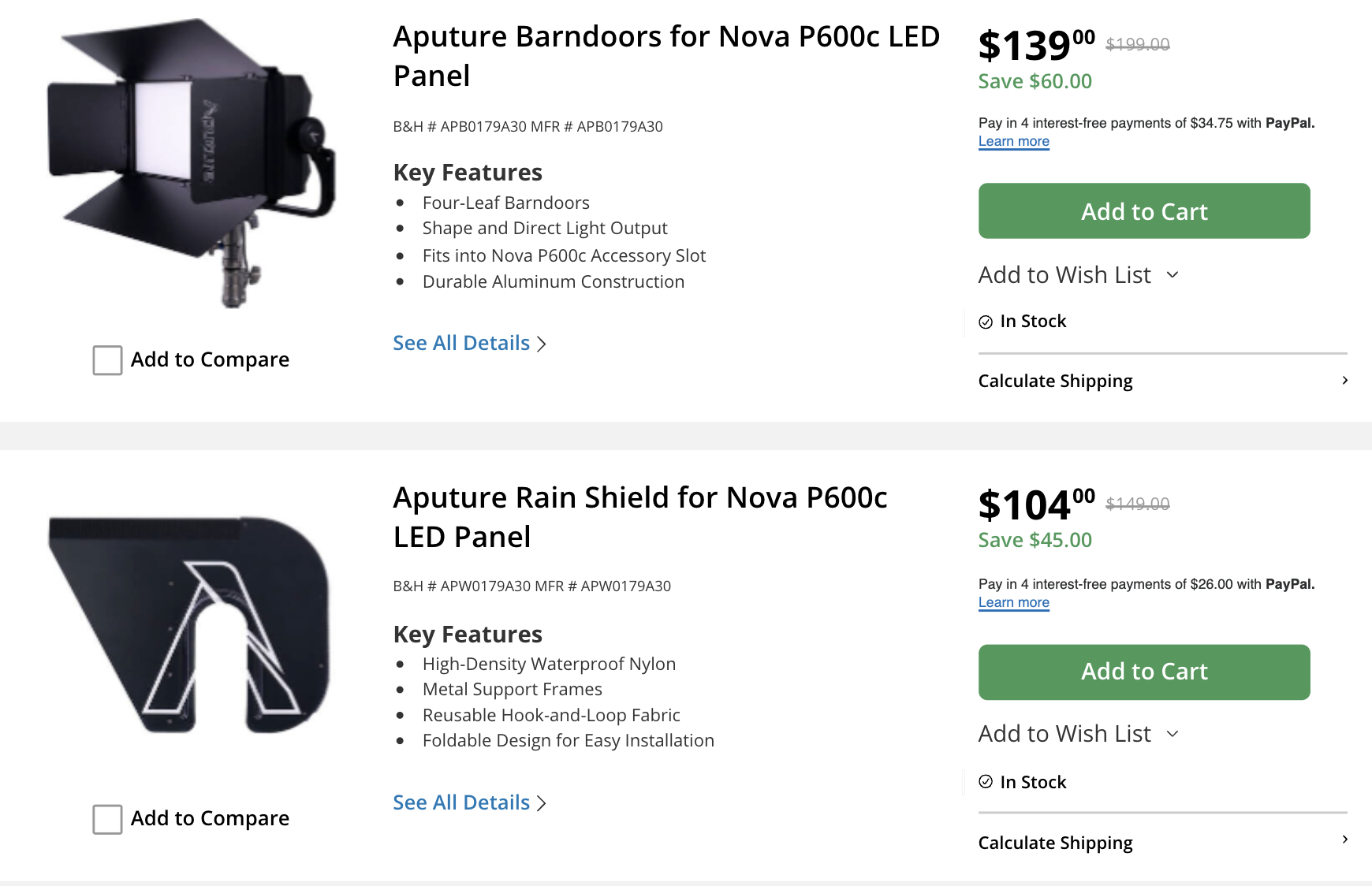The height and width of the screenshot is (886, 1372).
Task: Open Aputure Barndoors for Nova P600c title
Action: pyautogui.click(x=665, y=56)
